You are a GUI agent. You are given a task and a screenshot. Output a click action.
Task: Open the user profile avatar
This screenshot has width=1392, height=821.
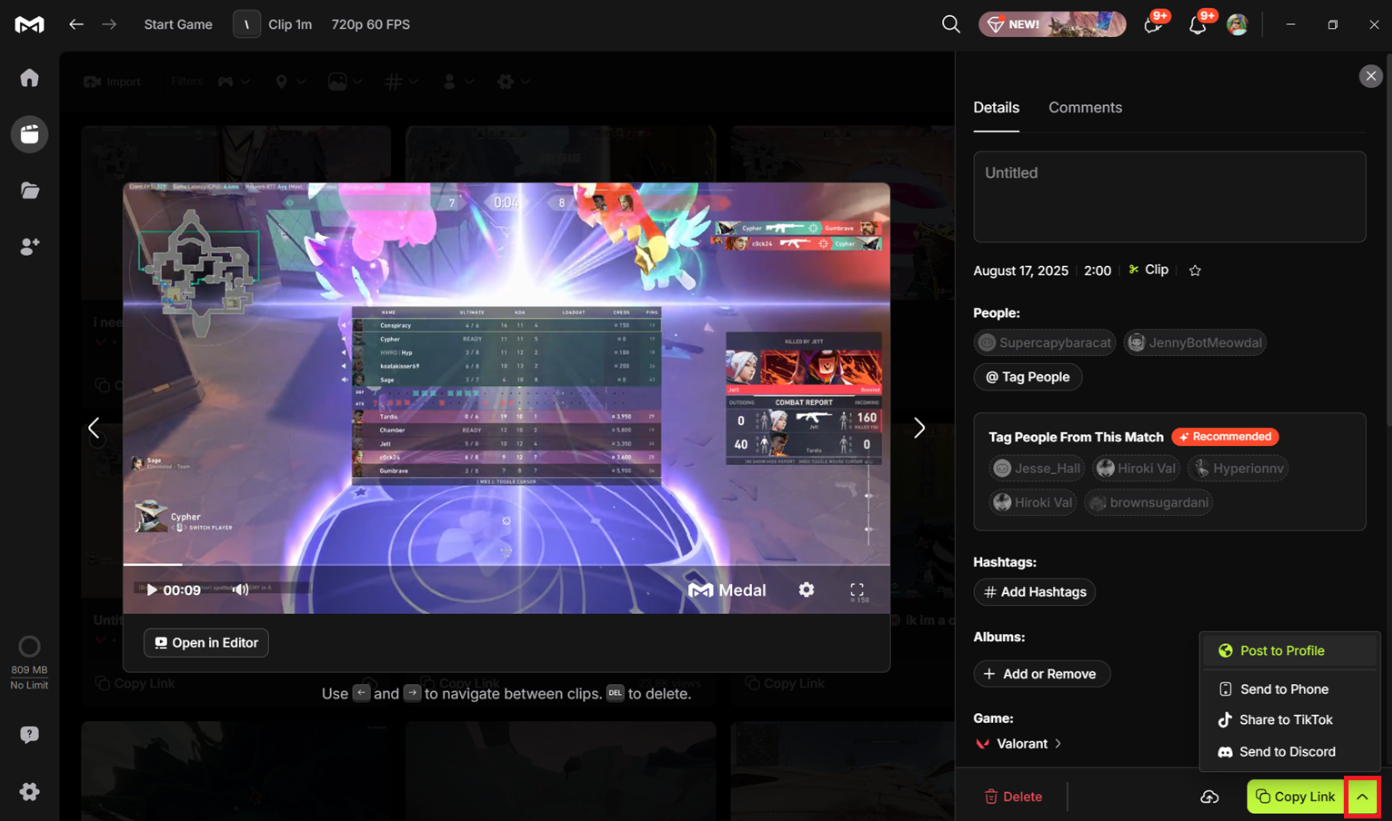tap(1238, 24)
